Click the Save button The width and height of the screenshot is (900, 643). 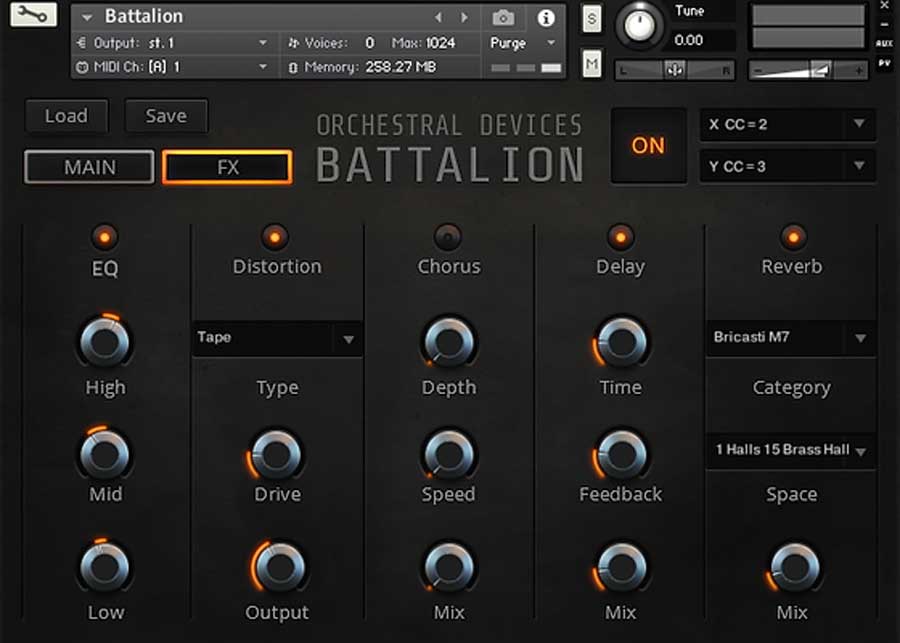click(166, 116)
